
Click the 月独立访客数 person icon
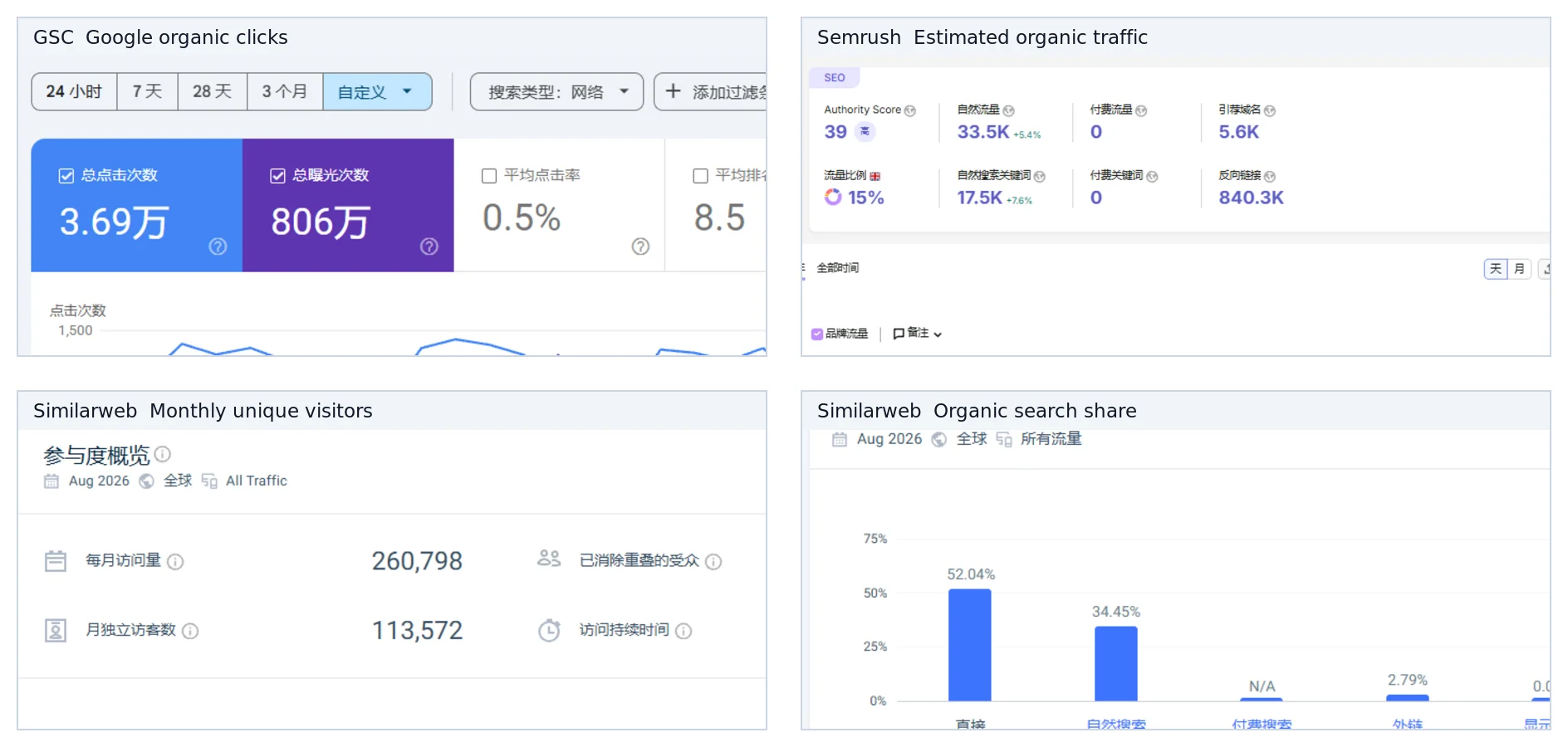[x=56, y=631]
